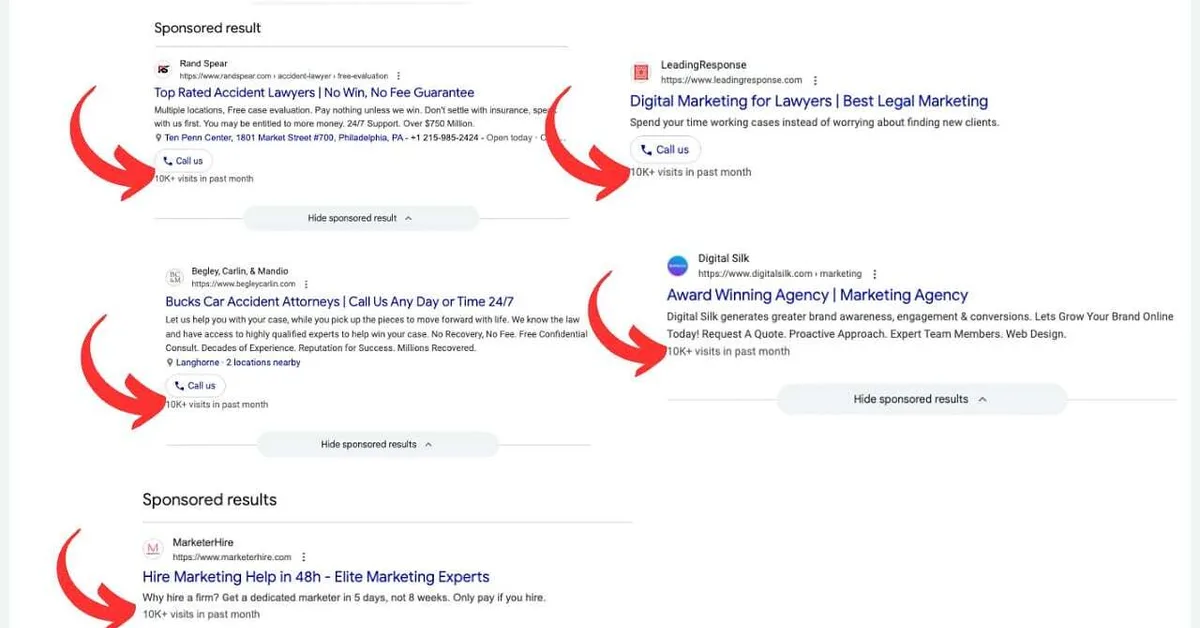The image size is (1200, 628).
Task: Click Call us button in Rand Spear ad
Action: click(183, 161)
